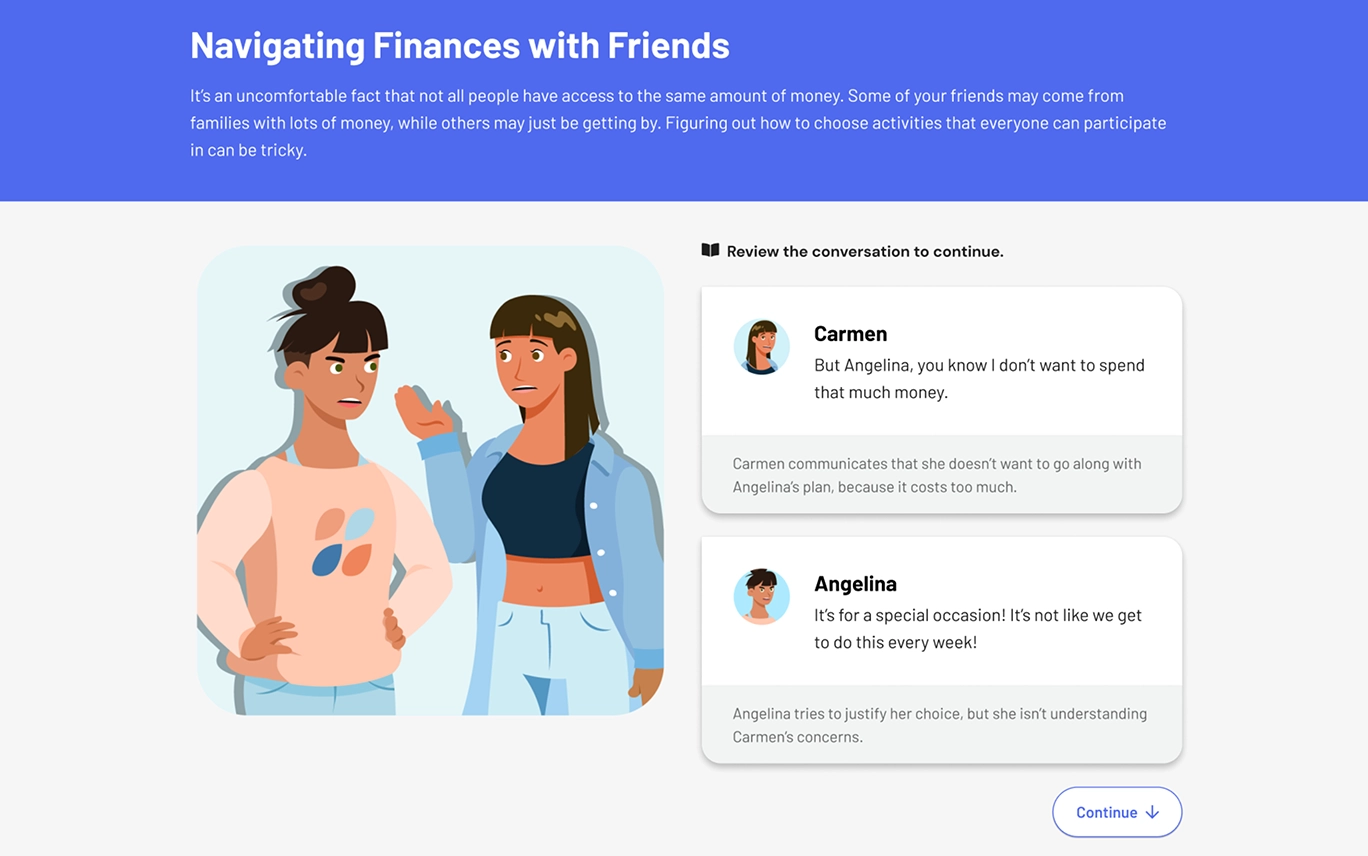Click the Navigating Finances with Friends title
The image size is (1368, 856).
[460, 45]
